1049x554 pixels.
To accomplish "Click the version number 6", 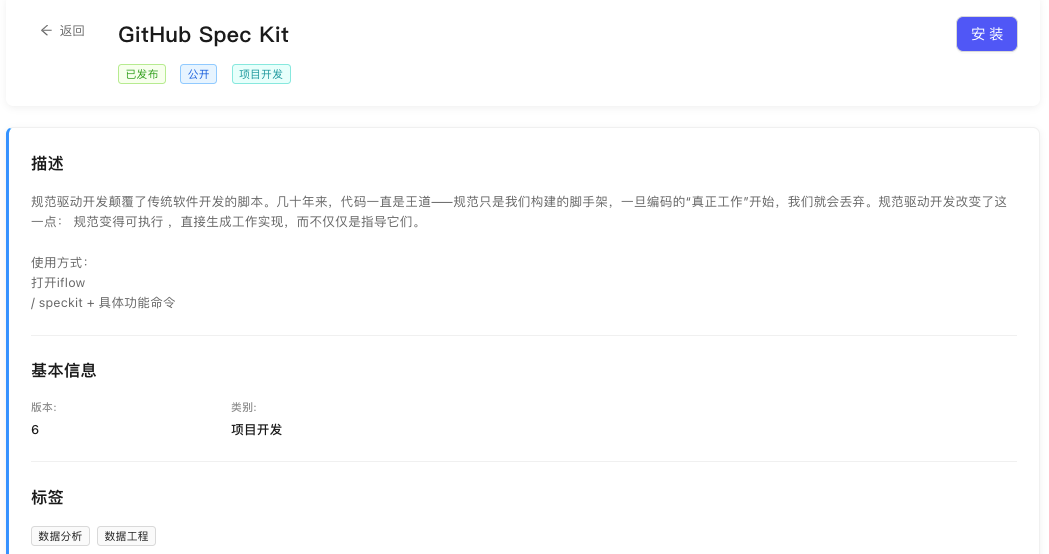I will [x=35, y=430].
